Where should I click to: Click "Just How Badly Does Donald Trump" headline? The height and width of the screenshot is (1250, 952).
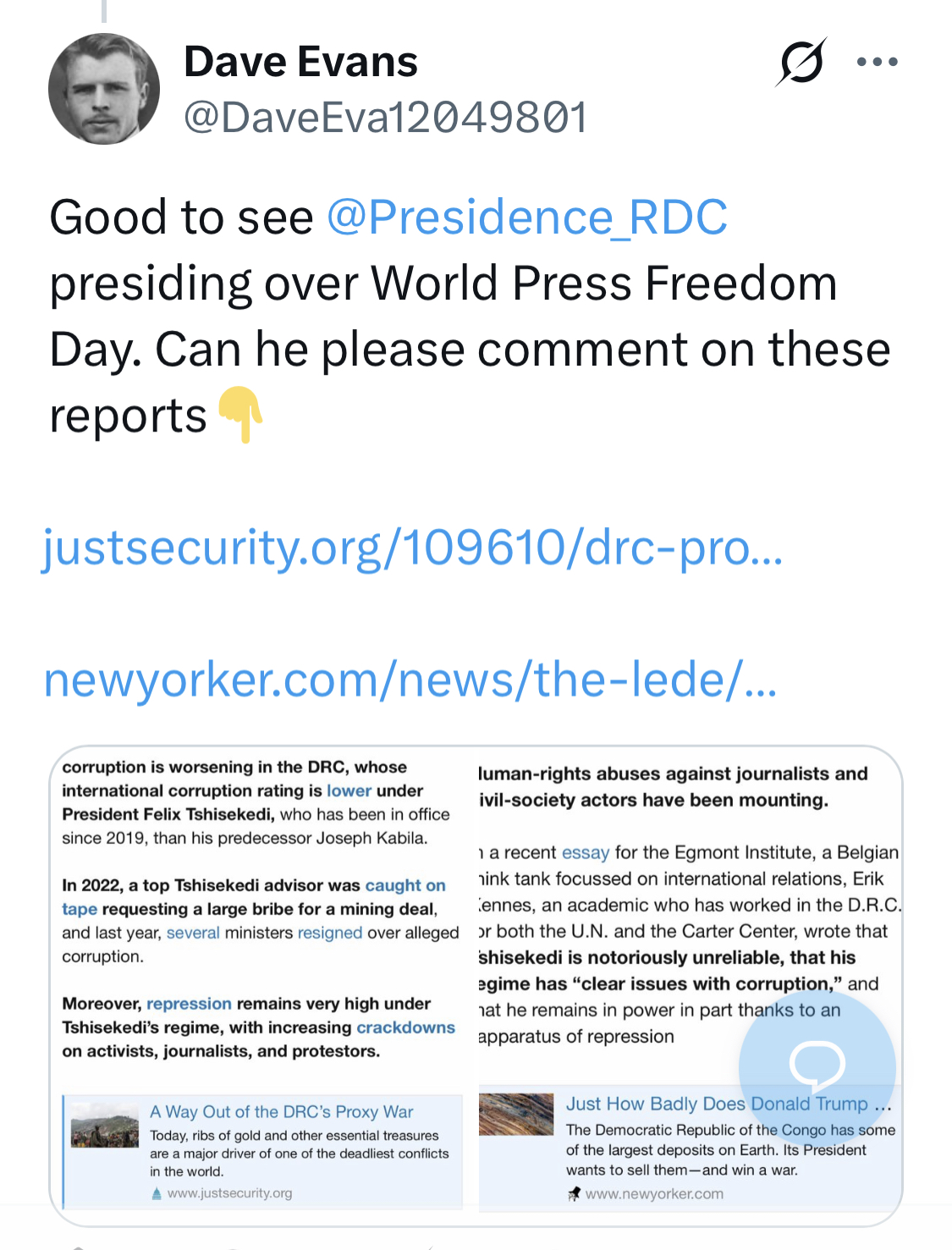click(718, 1104)
